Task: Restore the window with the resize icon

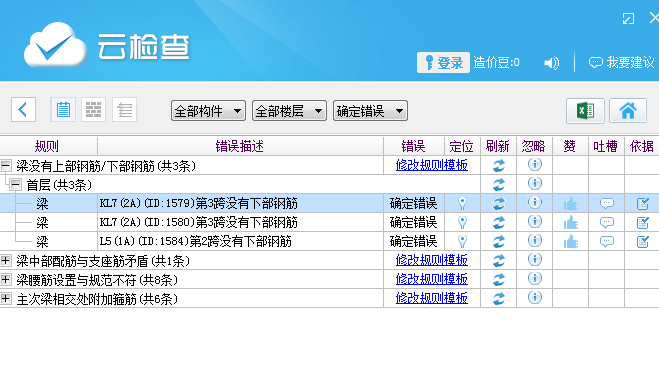Action: (x=628, y=18)
